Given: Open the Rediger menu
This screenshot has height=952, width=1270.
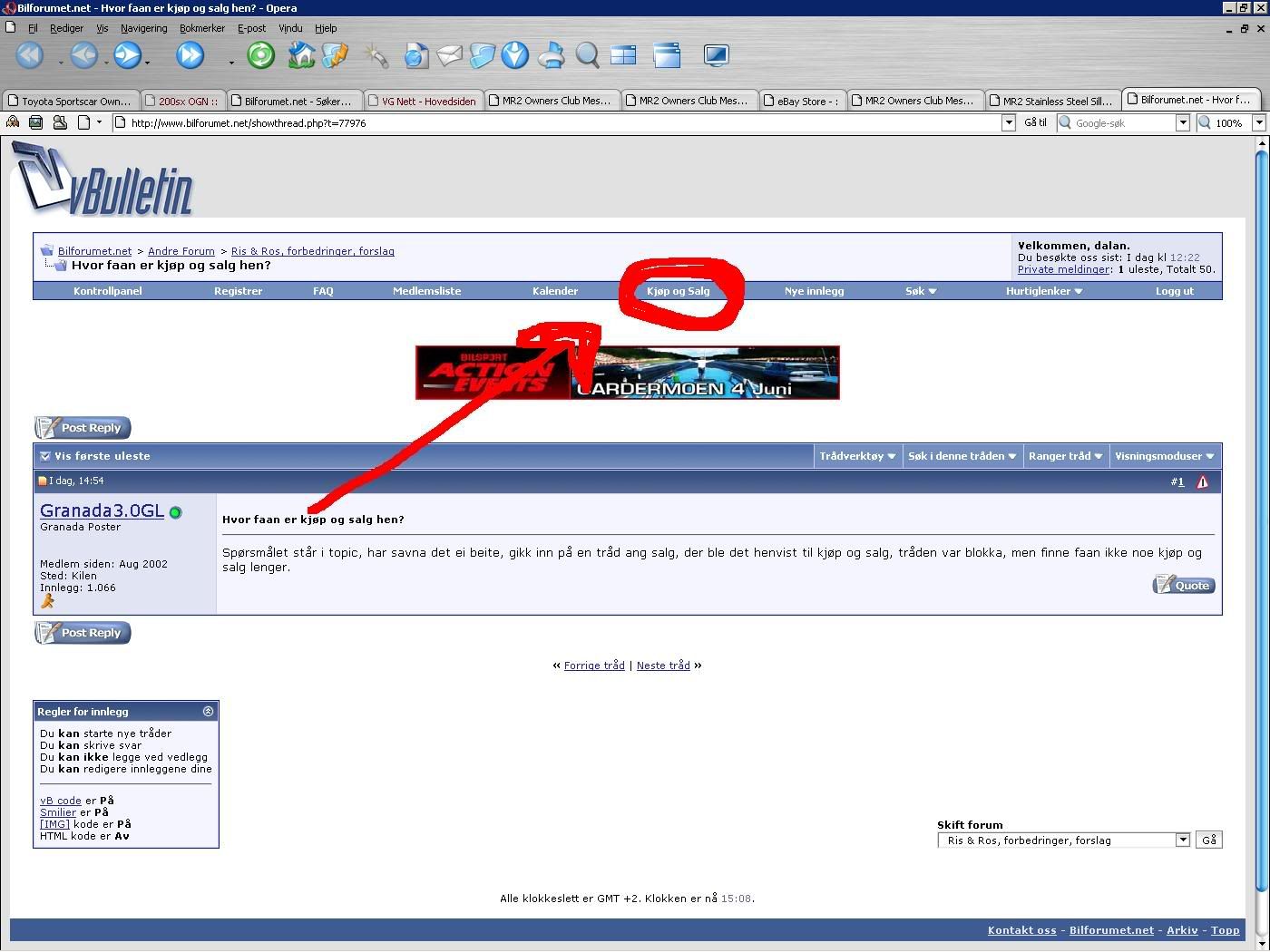Looking at the screenshot, I should click(x=66, y=28).
